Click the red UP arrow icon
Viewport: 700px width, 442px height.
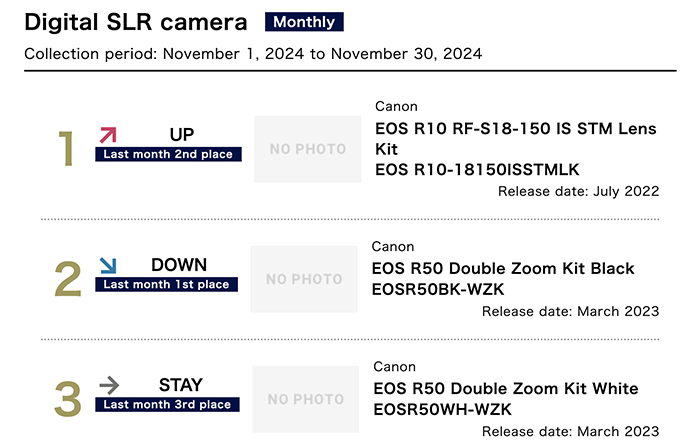[108, 135]
